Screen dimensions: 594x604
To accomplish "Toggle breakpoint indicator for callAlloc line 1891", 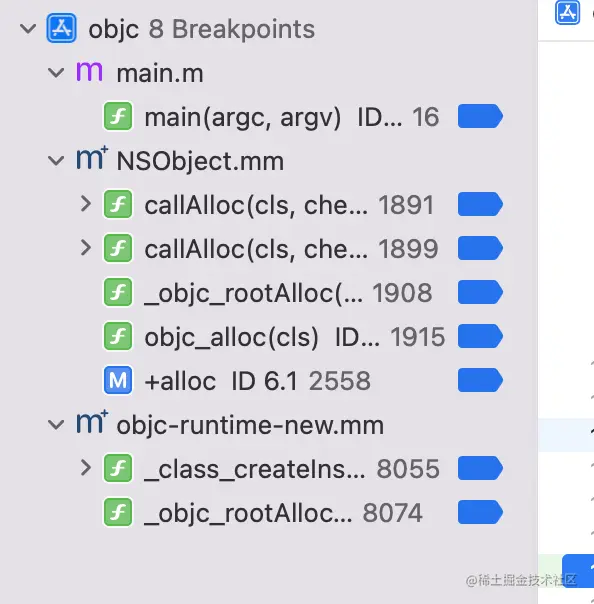I will [480, 204].
